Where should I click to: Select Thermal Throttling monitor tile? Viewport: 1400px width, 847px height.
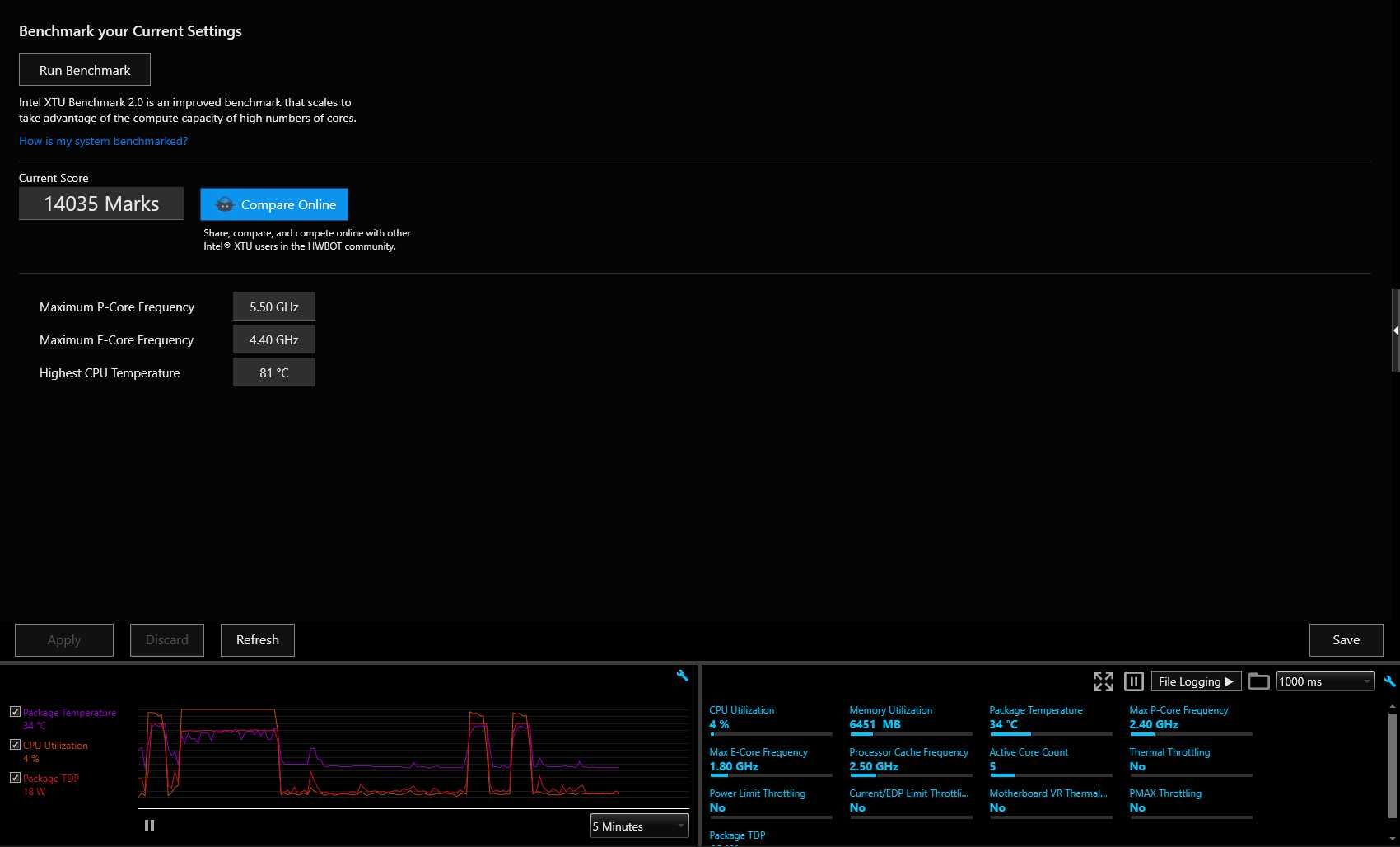pyautogui.click(x=1191, y=761)
